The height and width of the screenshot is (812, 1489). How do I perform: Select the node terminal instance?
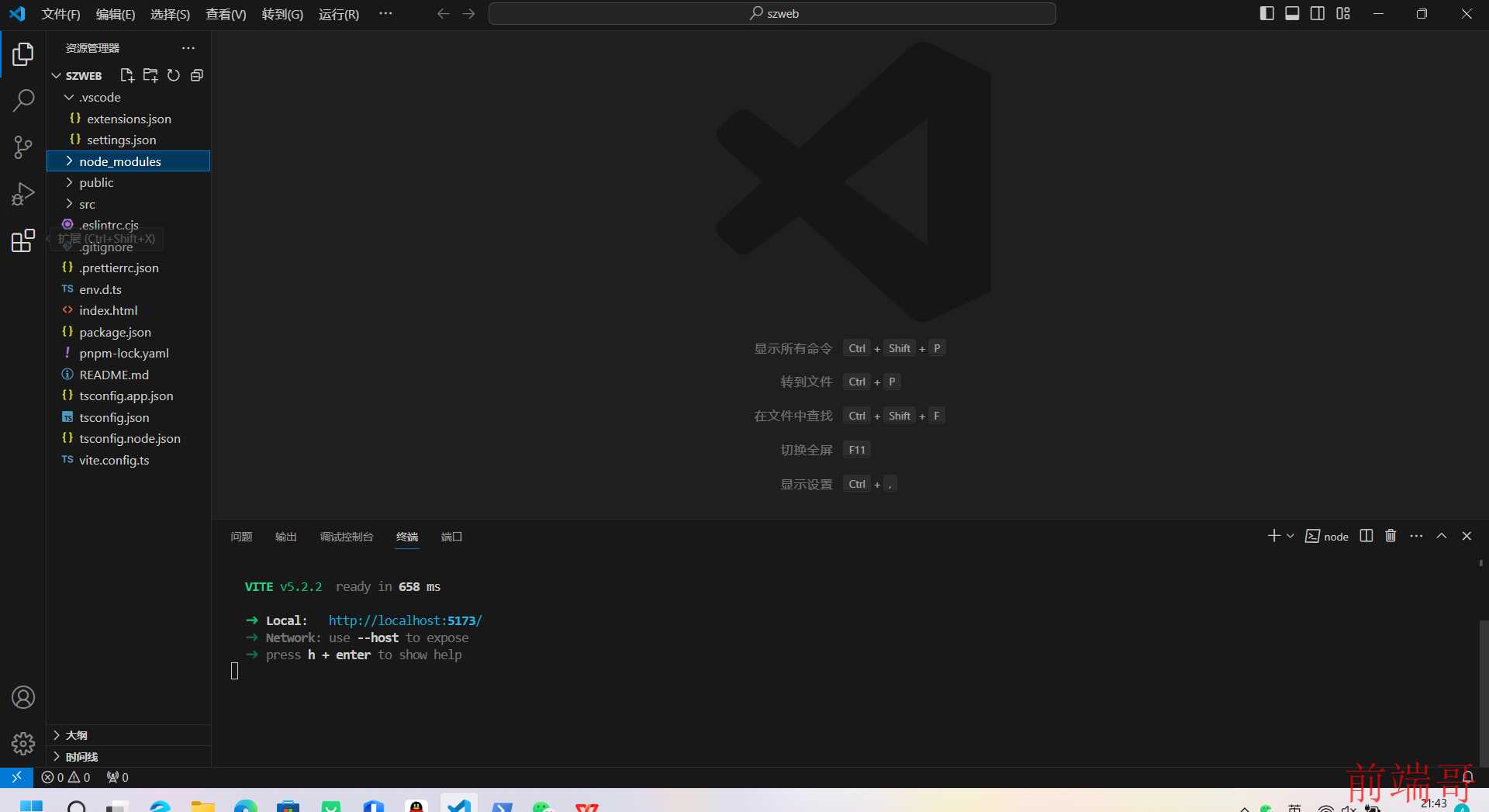click(1327, 536)
